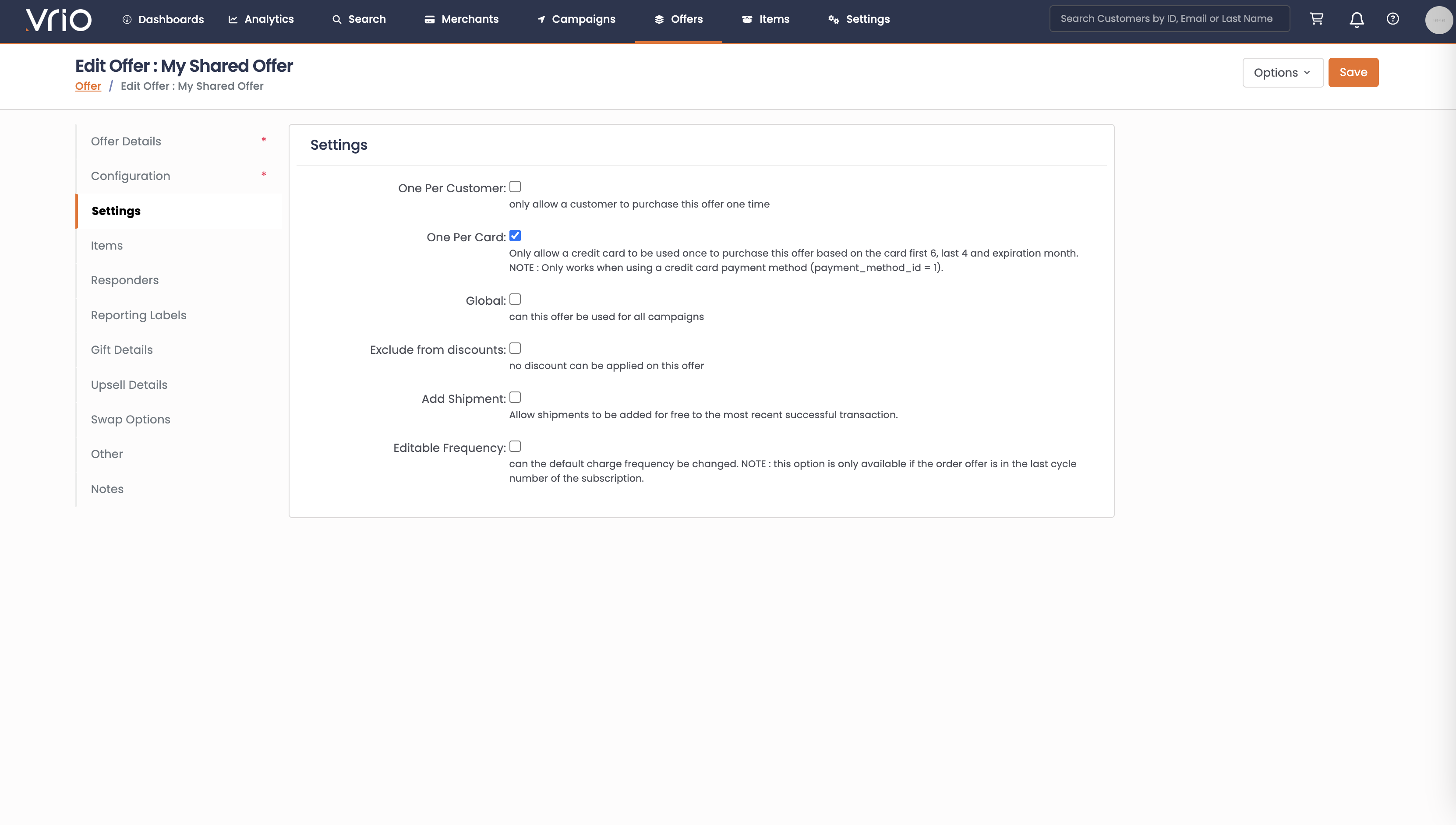
Task: Click 'no discount can be applied on this offer'
Action: coord(606,366)
